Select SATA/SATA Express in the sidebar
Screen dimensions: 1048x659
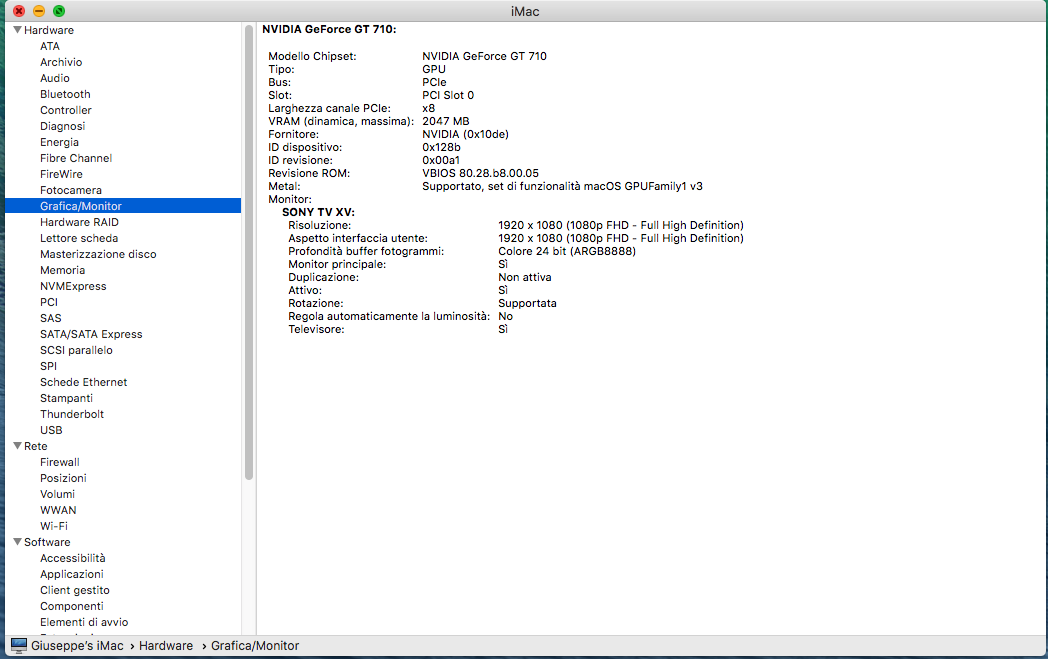(91, 334)
